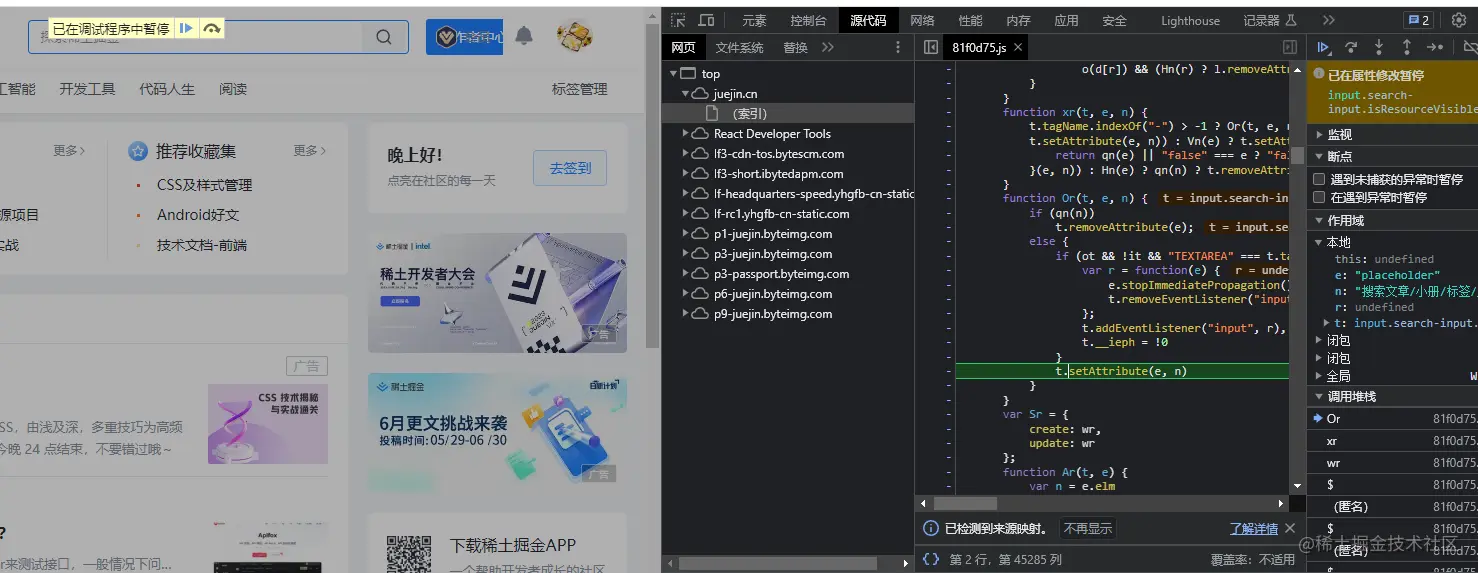The height and width of the screenshot is (573, 1478).
Task: Open the notification bell on juejin
Action: pos(524,36)
